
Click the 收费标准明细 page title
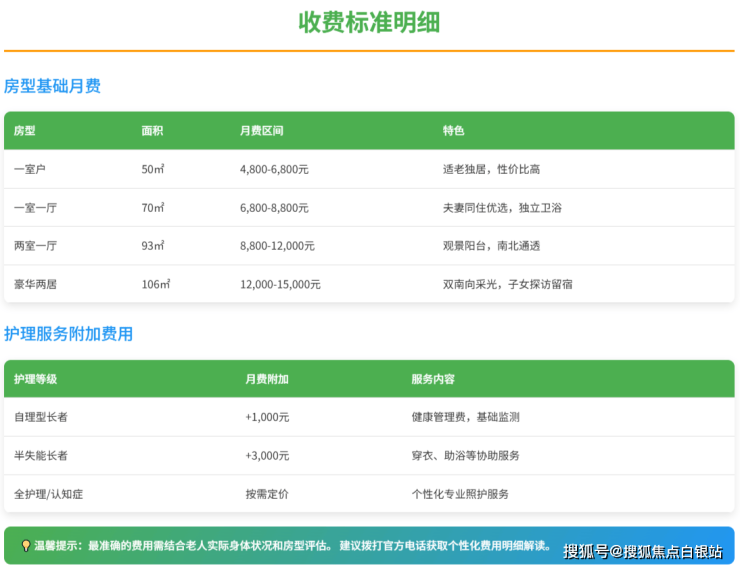(369, 22)
